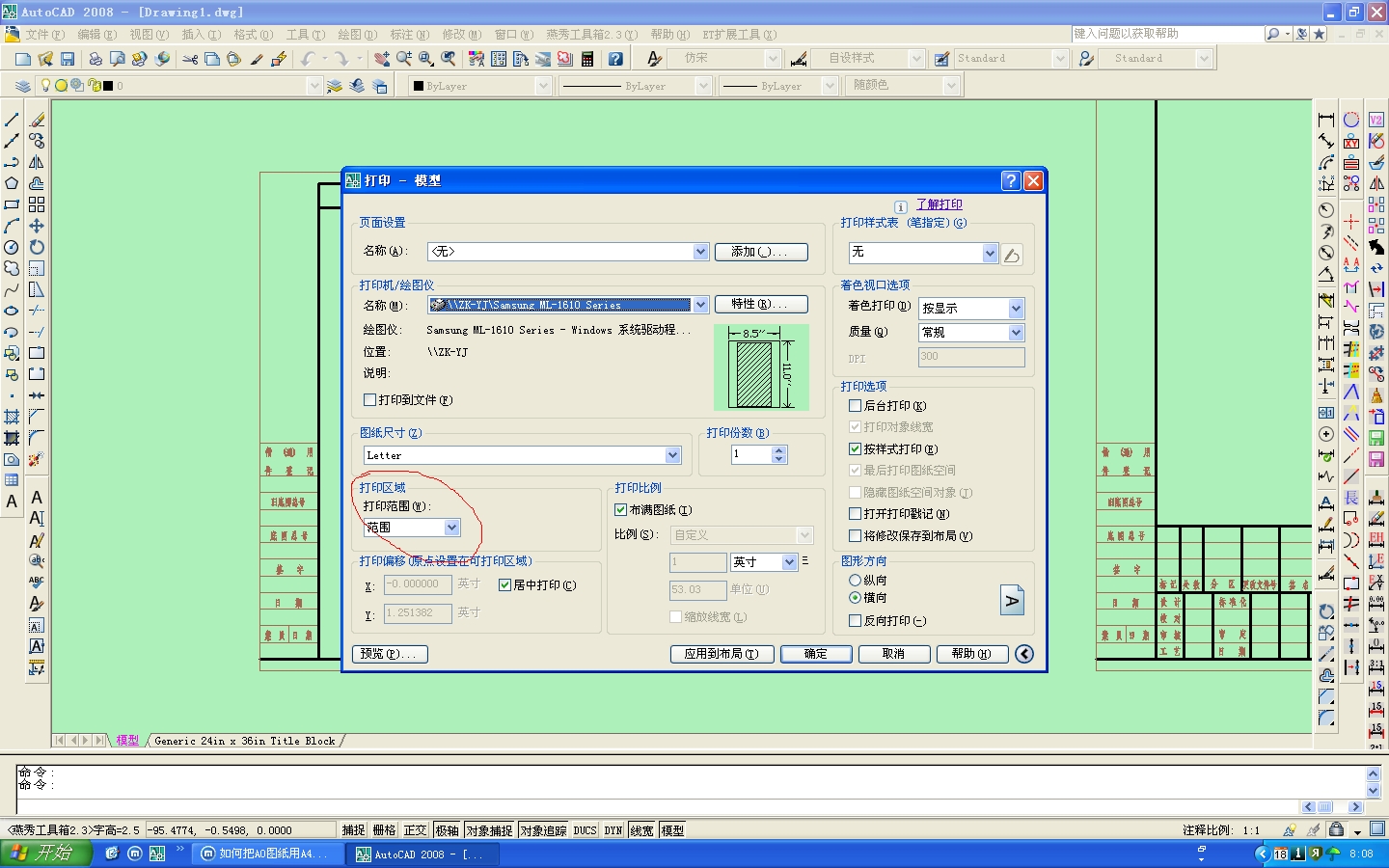Open the 编辑 menu
The image size is (1389, 868).
(x=96, y=35)
